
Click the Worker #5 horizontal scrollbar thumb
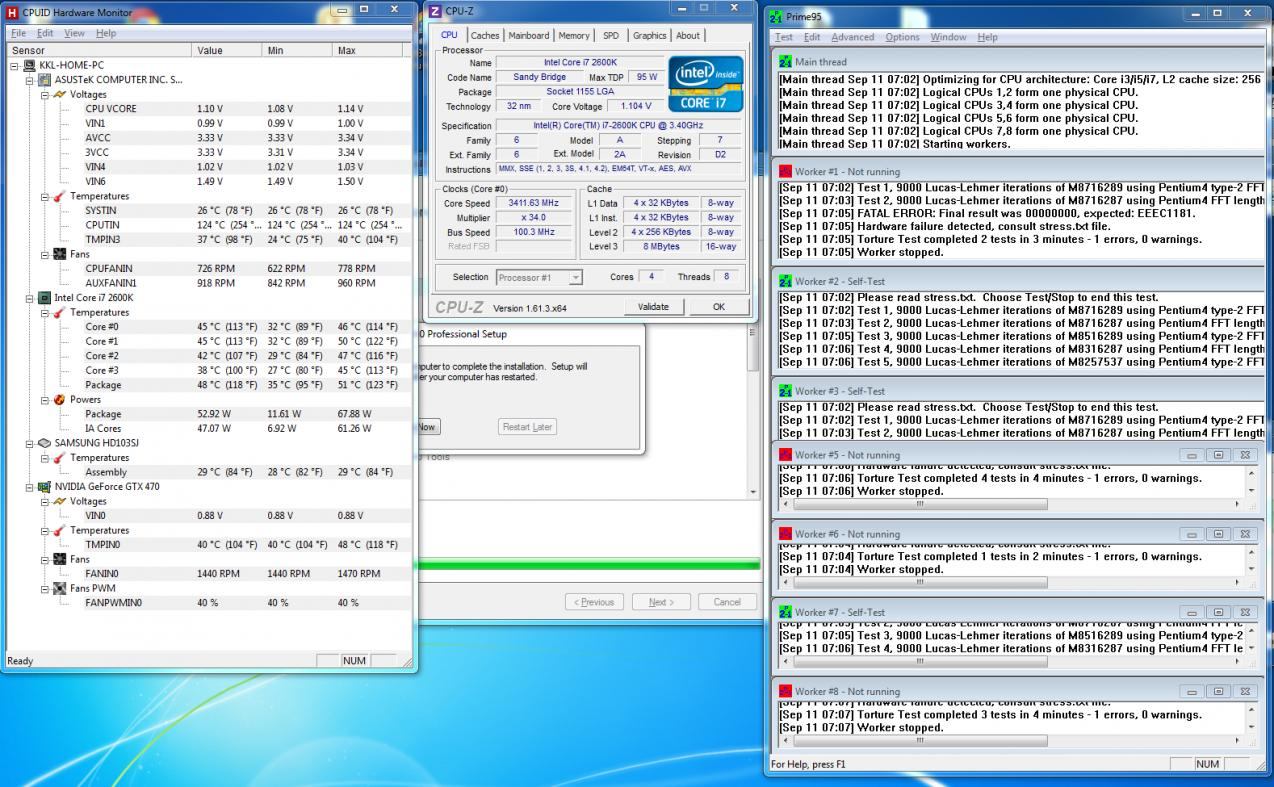click(919, 505)
